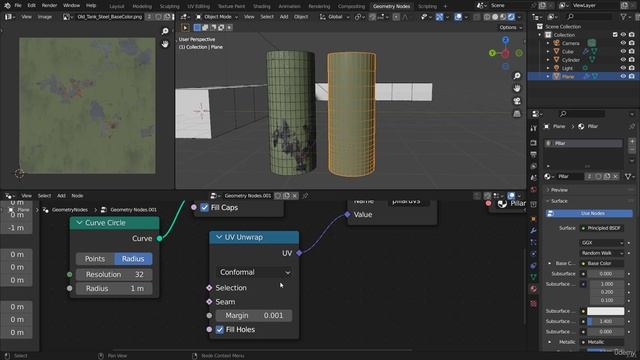Click the Subsurface IOR 1.400 slider
Image resolution: width=640 pixels, height=360 pixels.
coord(606,321)
